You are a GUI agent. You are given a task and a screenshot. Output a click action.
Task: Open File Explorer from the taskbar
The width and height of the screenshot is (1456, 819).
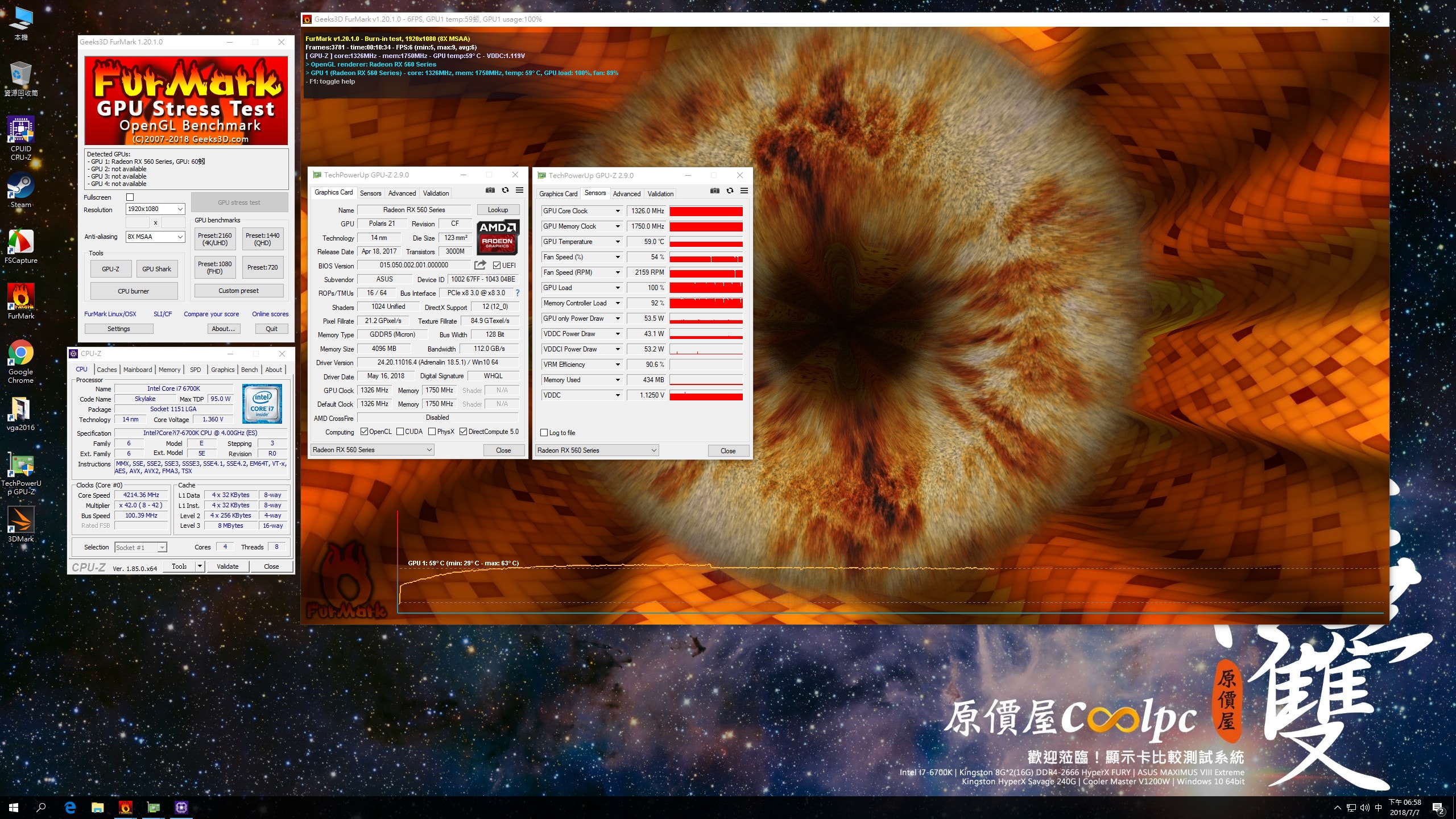[x=98, y=808]
